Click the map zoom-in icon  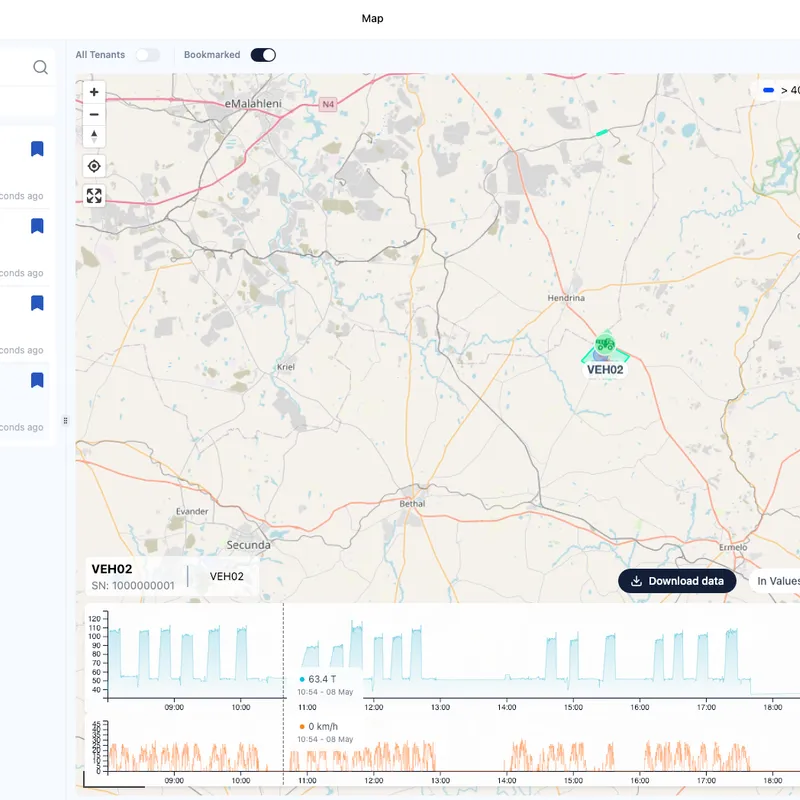coord(94,91)
